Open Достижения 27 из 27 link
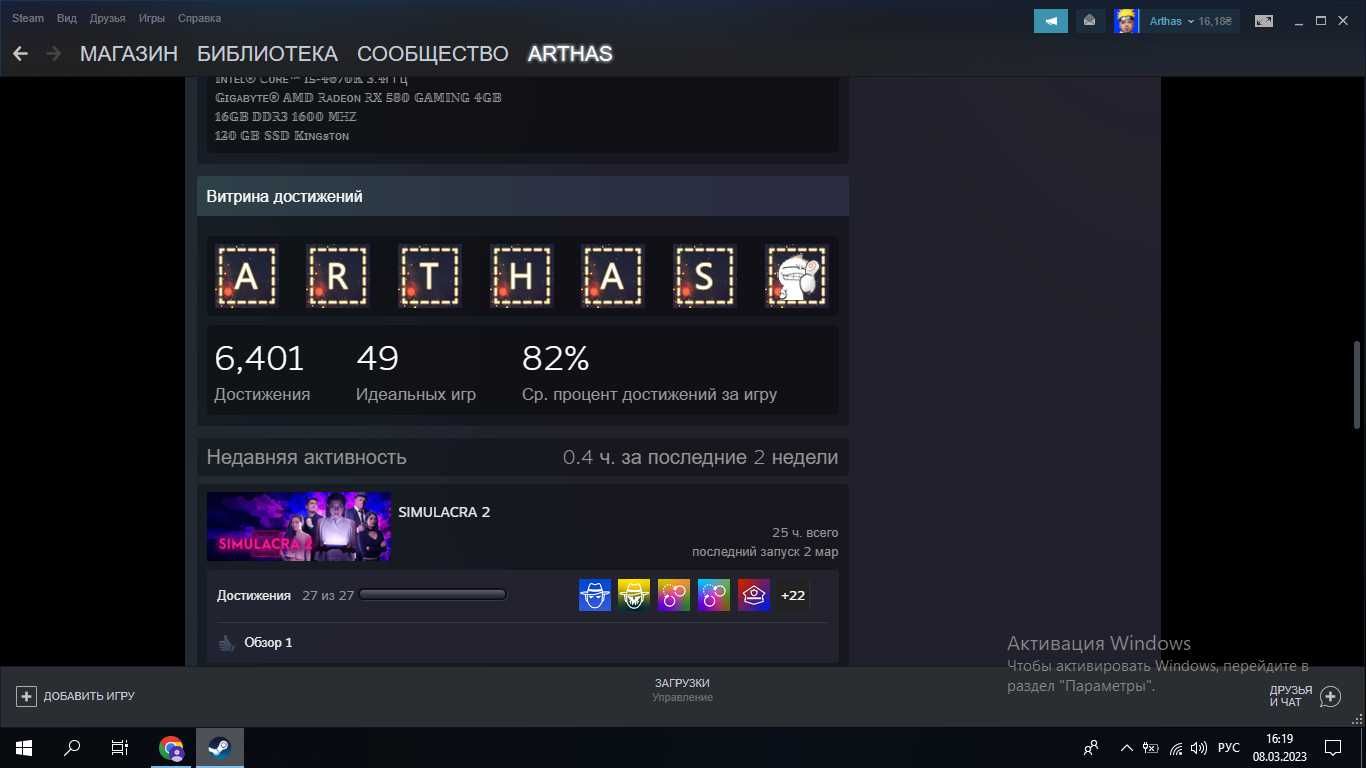Screen dimensions: 1366x768 point(286,595)
